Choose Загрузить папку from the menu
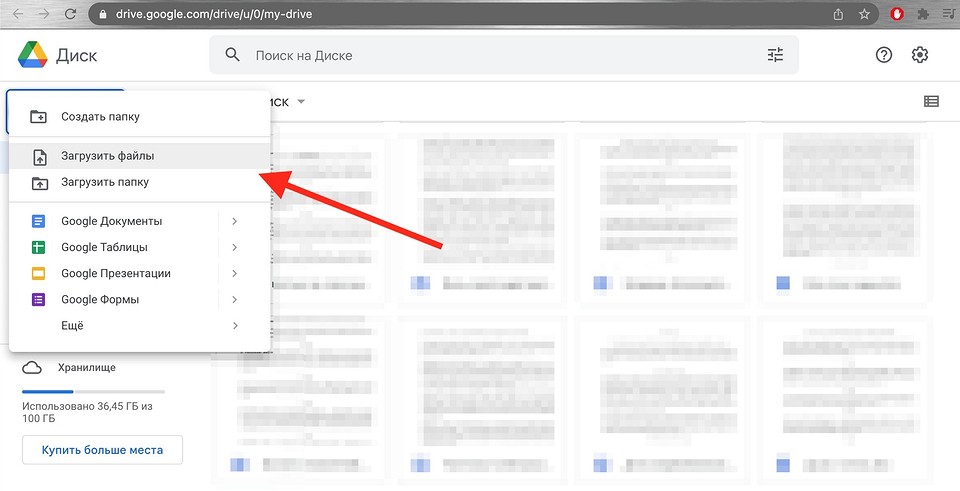Viewport: 960px width, 491px height. (105, 182)
